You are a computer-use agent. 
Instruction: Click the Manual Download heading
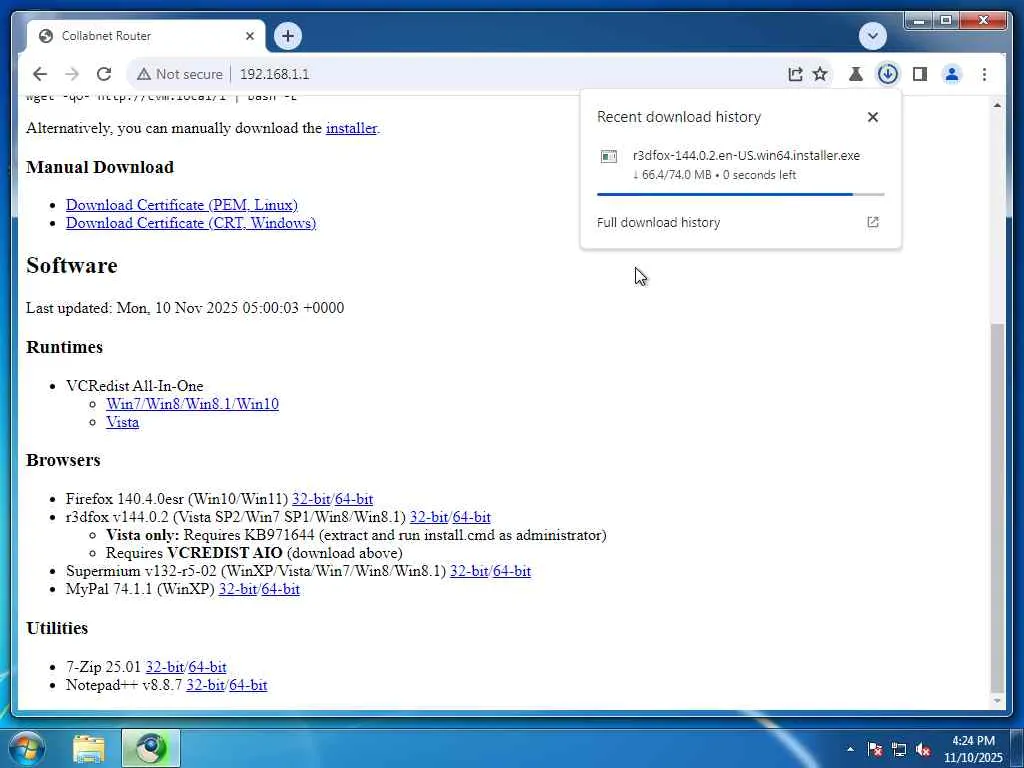click(x=100, y=167)
